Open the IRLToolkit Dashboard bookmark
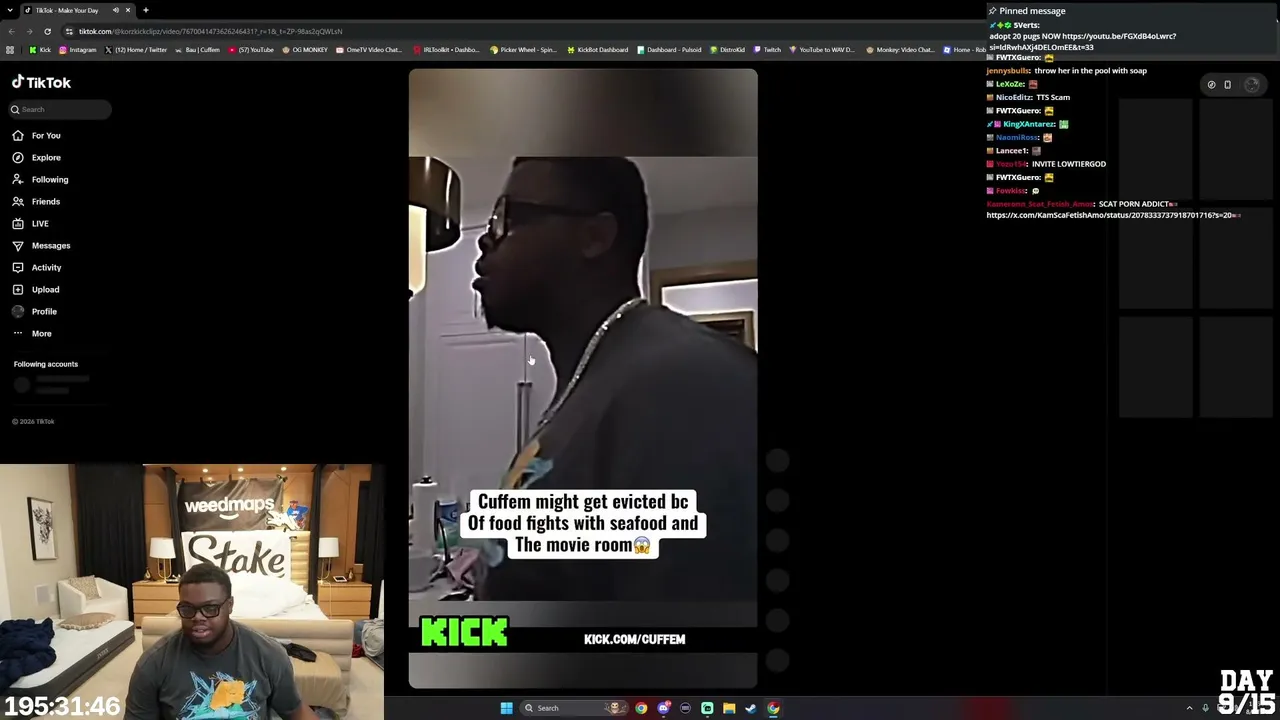Image resolution: width=1280 pixels, height=720 pixels. (x=446, y=50)
